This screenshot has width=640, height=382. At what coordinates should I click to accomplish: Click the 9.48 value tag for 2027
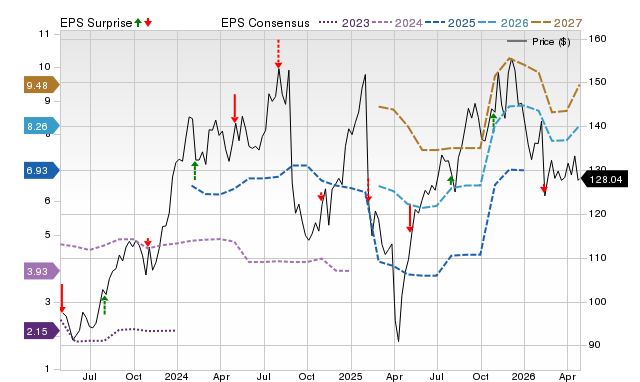pos(42,85)
